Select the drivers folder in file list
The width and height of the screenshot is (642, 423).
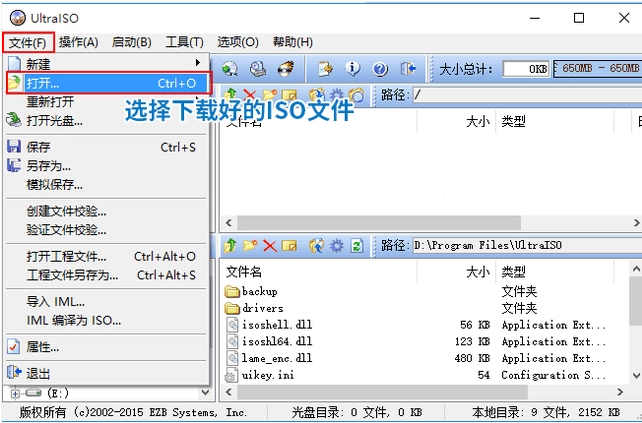tap(262, 308)
